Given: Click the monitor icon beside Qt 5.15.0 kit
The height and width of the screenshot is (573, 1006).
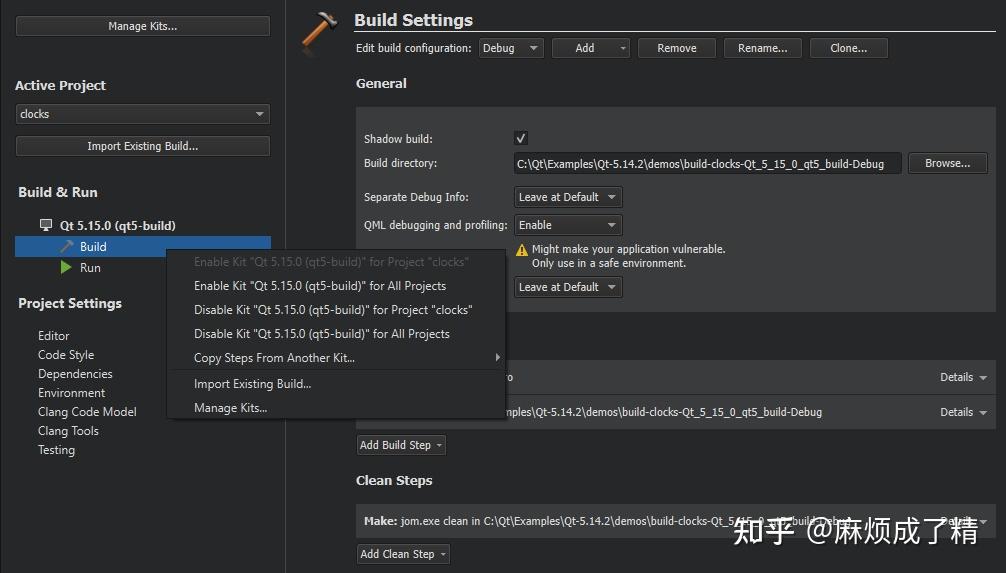Looking at the screenshot, I should (46, 225).
